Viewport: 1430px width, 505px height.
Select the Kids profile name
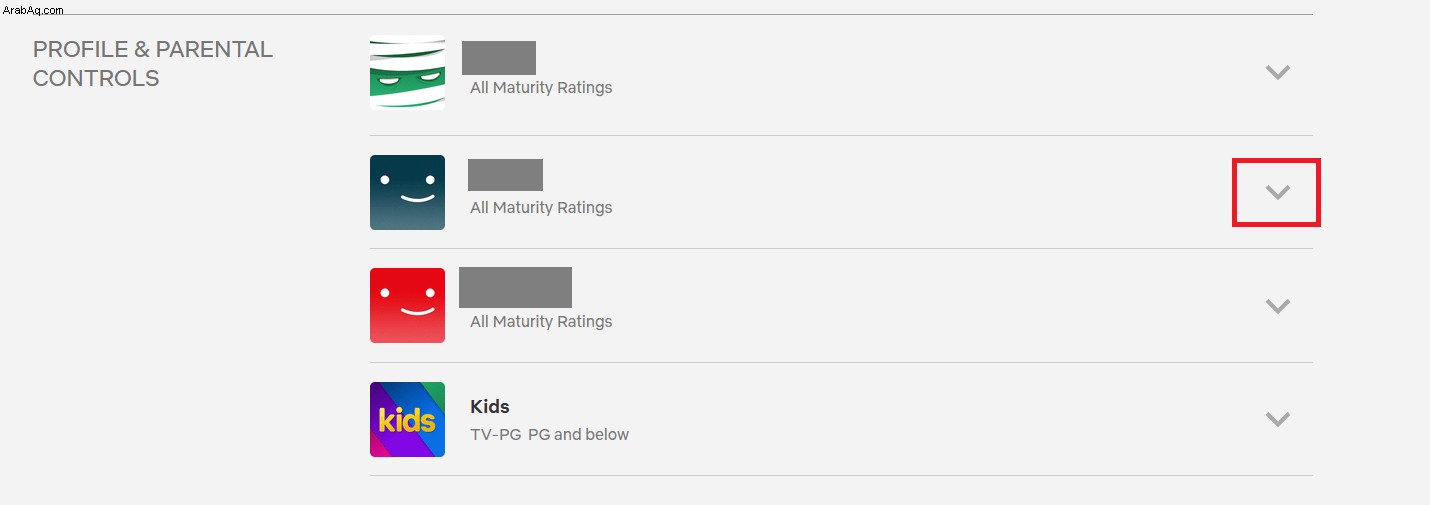click(490, 407)
